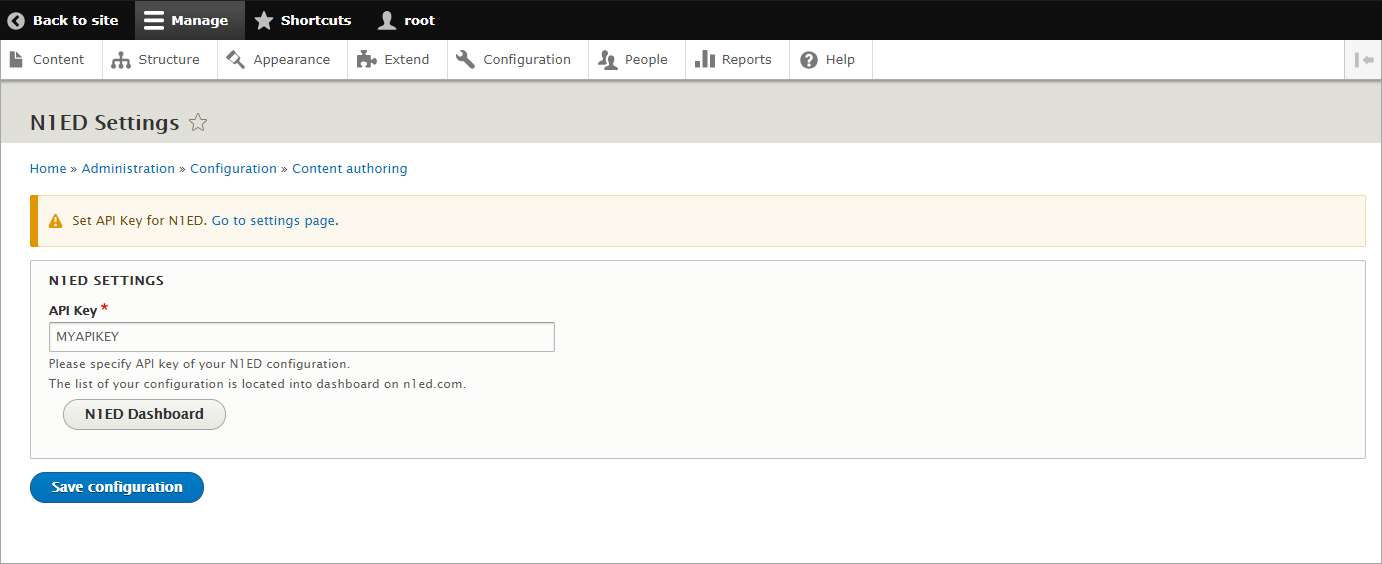Toggle the Manage toolbar tab text
1382x564 pixels.
[x=199, y=20]
